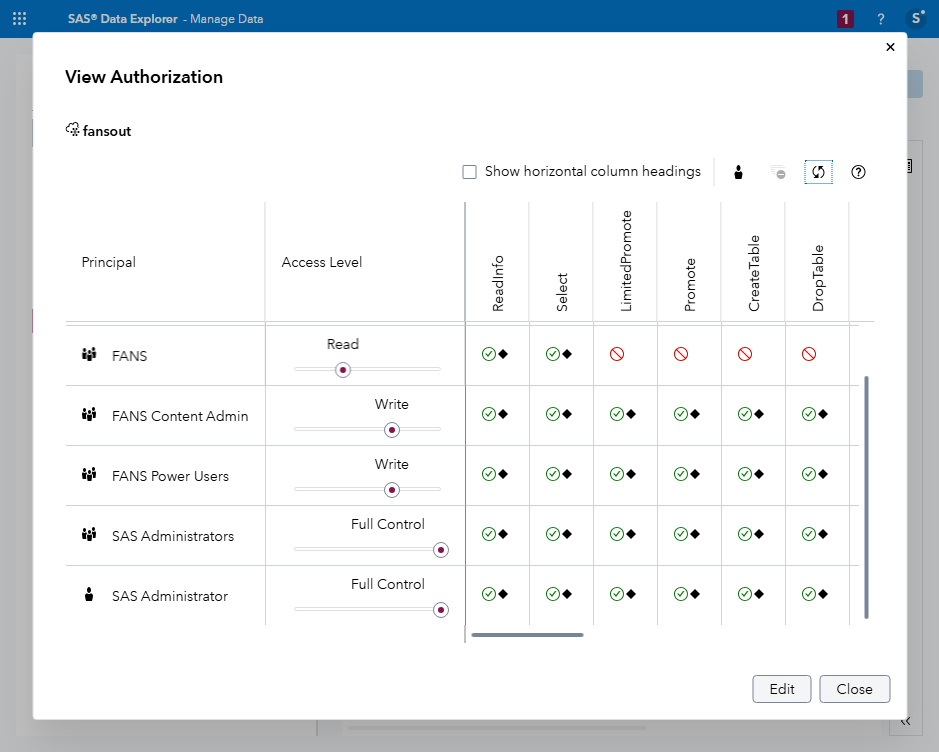
Task: Click Manage Data in the title bar
Action: tap(228, 18)
